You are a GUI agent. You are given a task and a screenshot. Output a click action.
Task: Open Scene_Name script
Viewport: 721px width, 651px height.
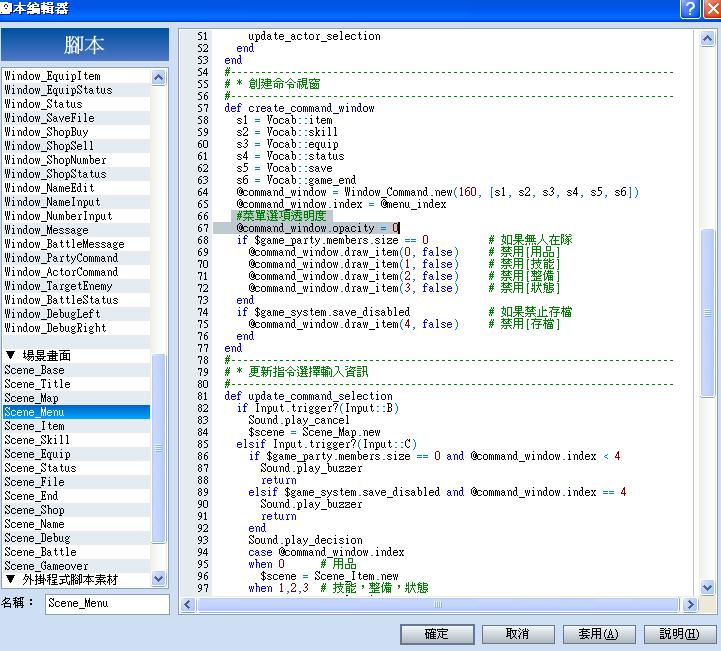click(76, 525)
